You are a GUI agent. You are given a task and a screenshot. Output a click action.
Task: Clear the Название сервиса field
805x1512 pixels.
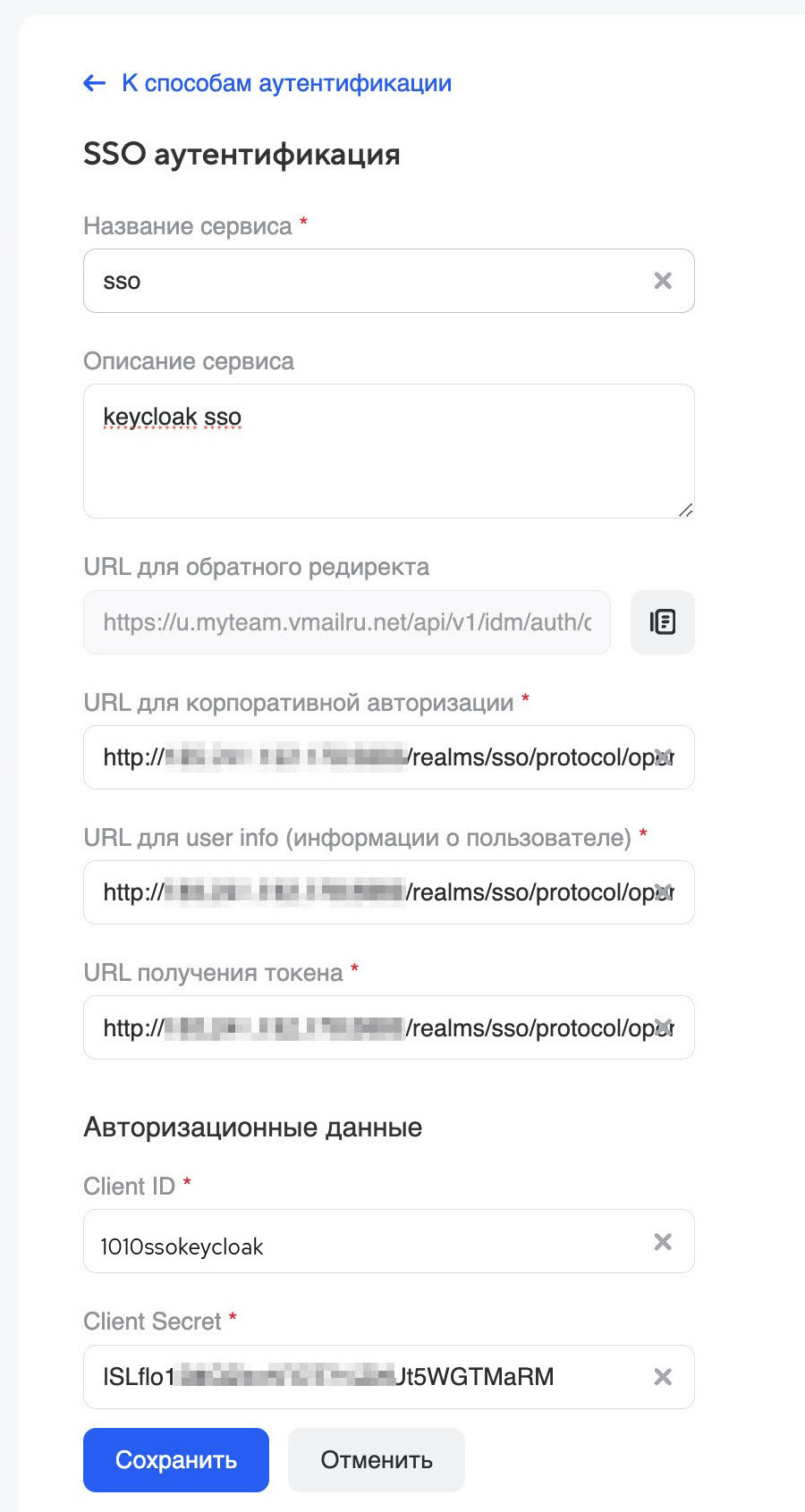click(663, 281)
